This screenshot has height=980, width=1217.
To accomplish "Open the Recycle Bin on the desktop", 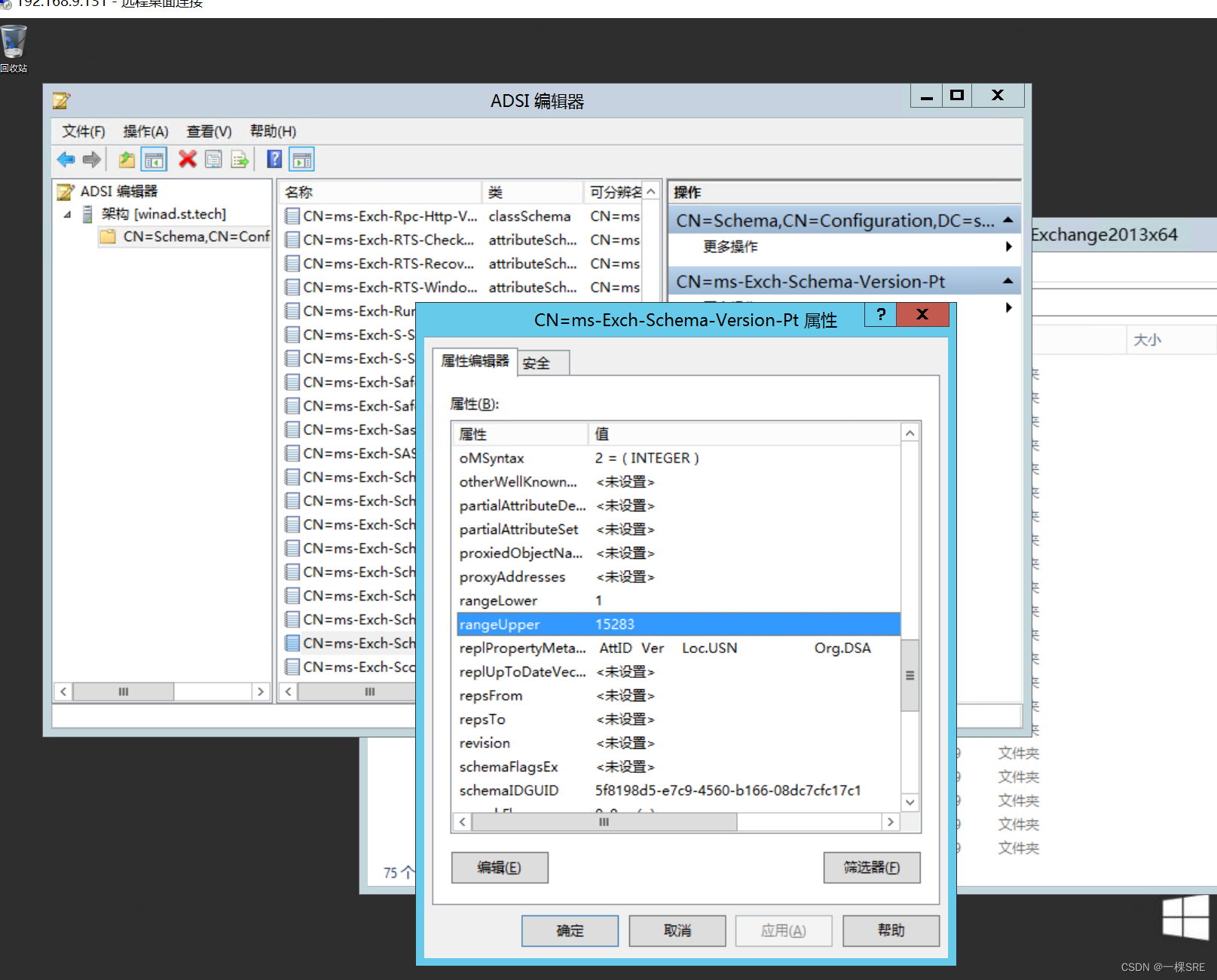I will 14,48.
